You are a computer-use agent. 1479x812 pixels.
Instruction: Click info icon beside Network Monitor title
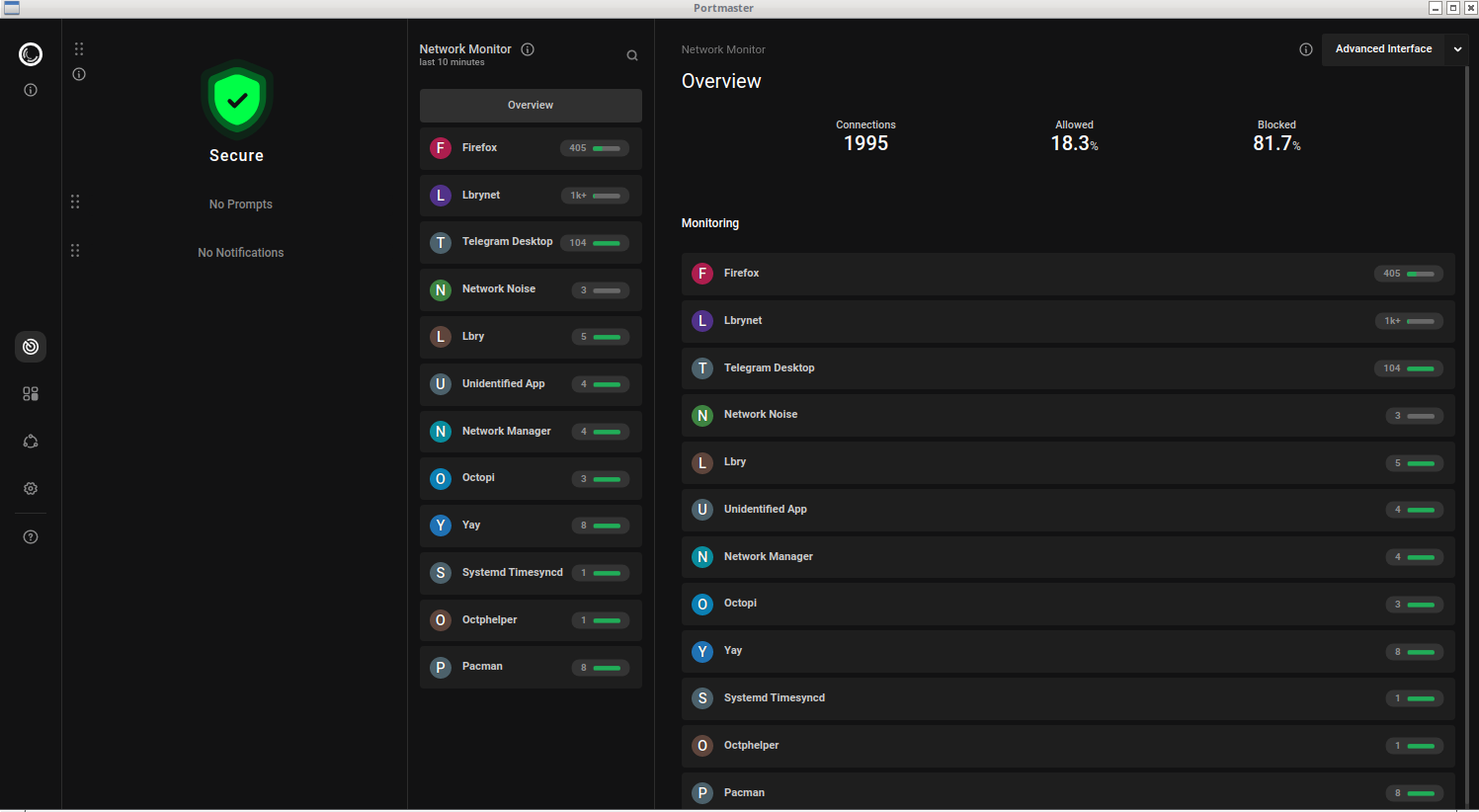(528, 49)
